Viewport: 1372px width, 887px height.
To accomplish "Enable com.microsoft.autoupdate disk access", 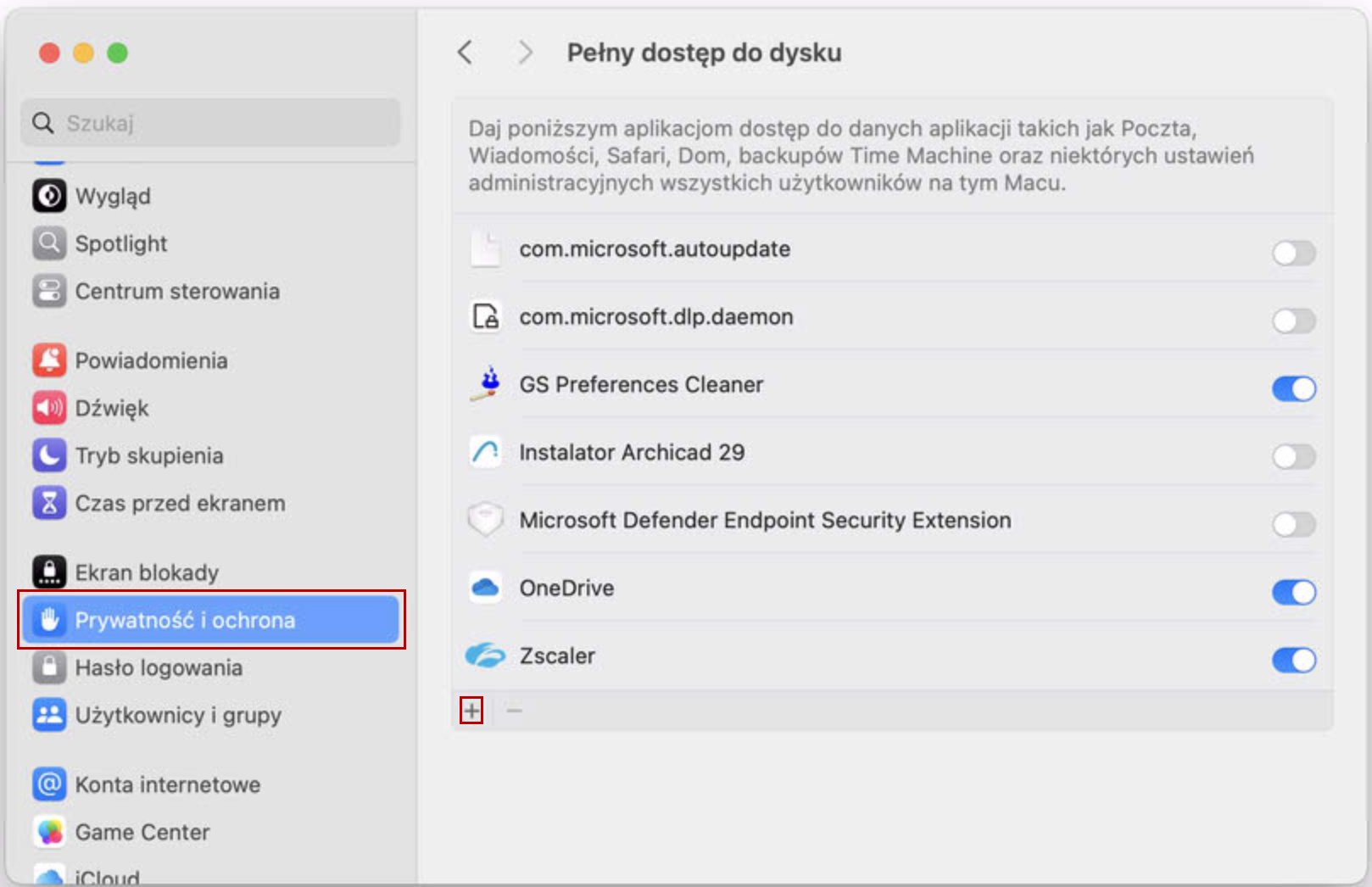I will [1293, 254].
